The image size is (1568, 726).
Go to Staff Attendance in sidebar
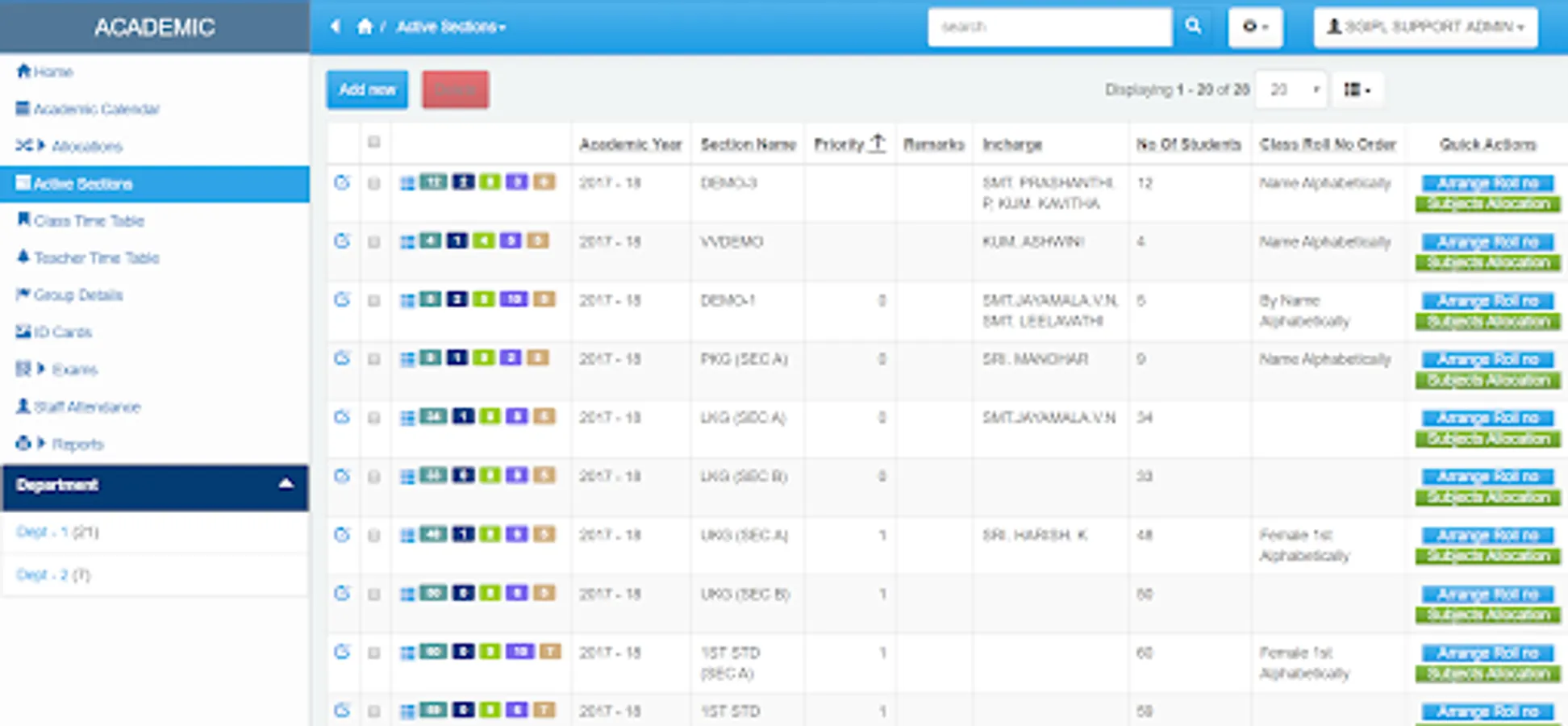pyautogui.click(x=86, y=407)
